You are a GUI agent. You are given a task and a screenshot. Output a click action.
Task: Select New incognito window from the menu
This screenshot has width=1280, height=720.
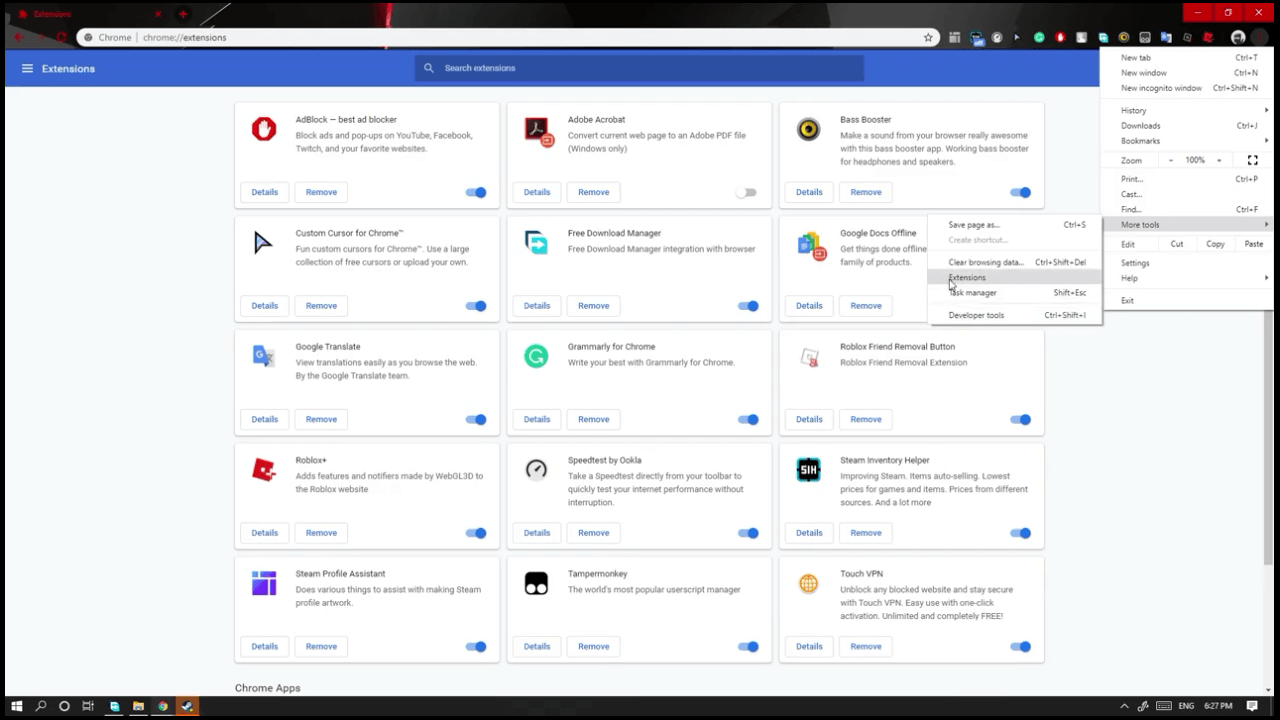tap(1186, 88)
